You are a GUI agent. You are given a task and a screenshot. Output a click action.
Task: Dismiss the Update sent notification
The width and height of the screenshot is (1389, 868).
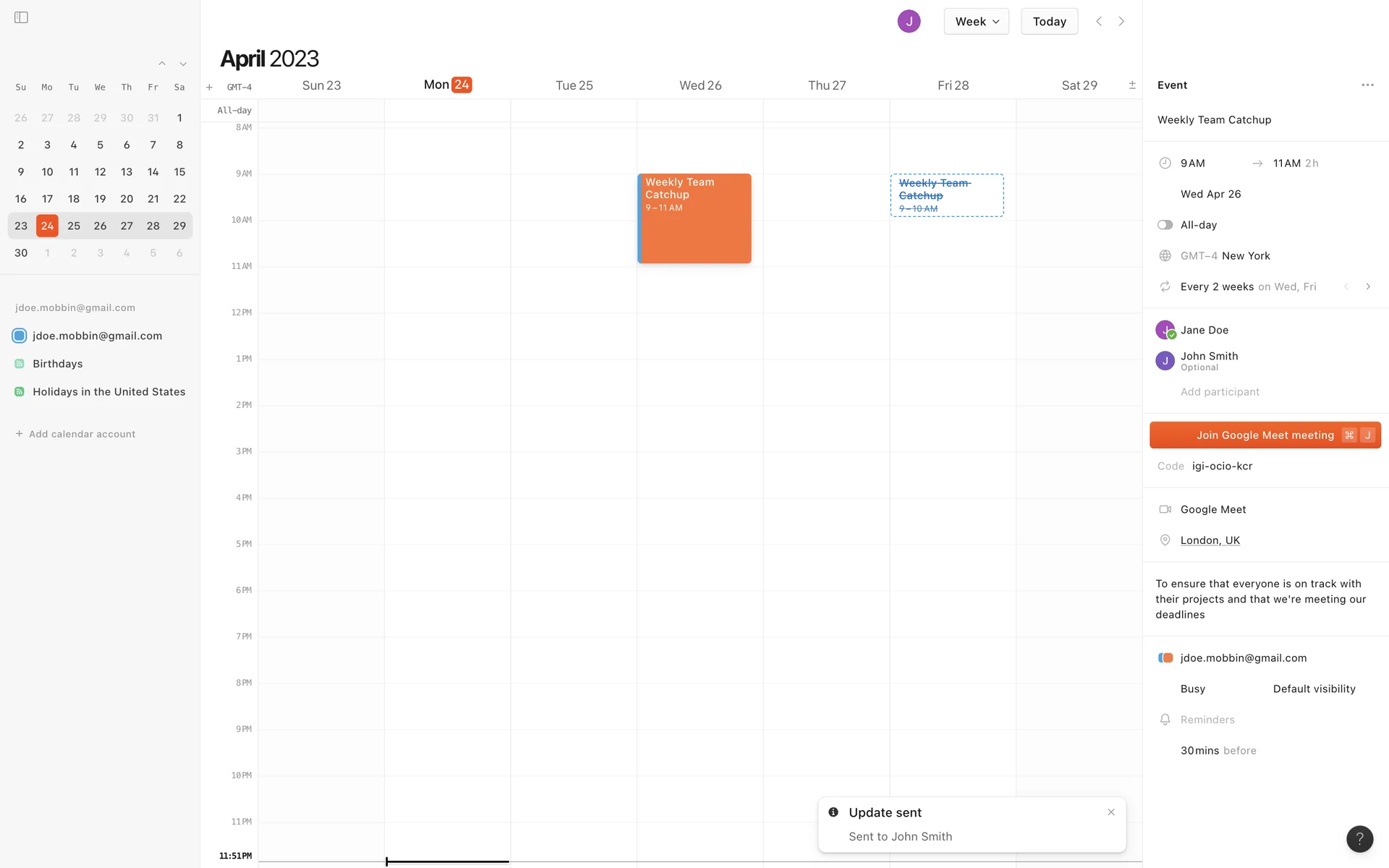[x=1110, y=812]
